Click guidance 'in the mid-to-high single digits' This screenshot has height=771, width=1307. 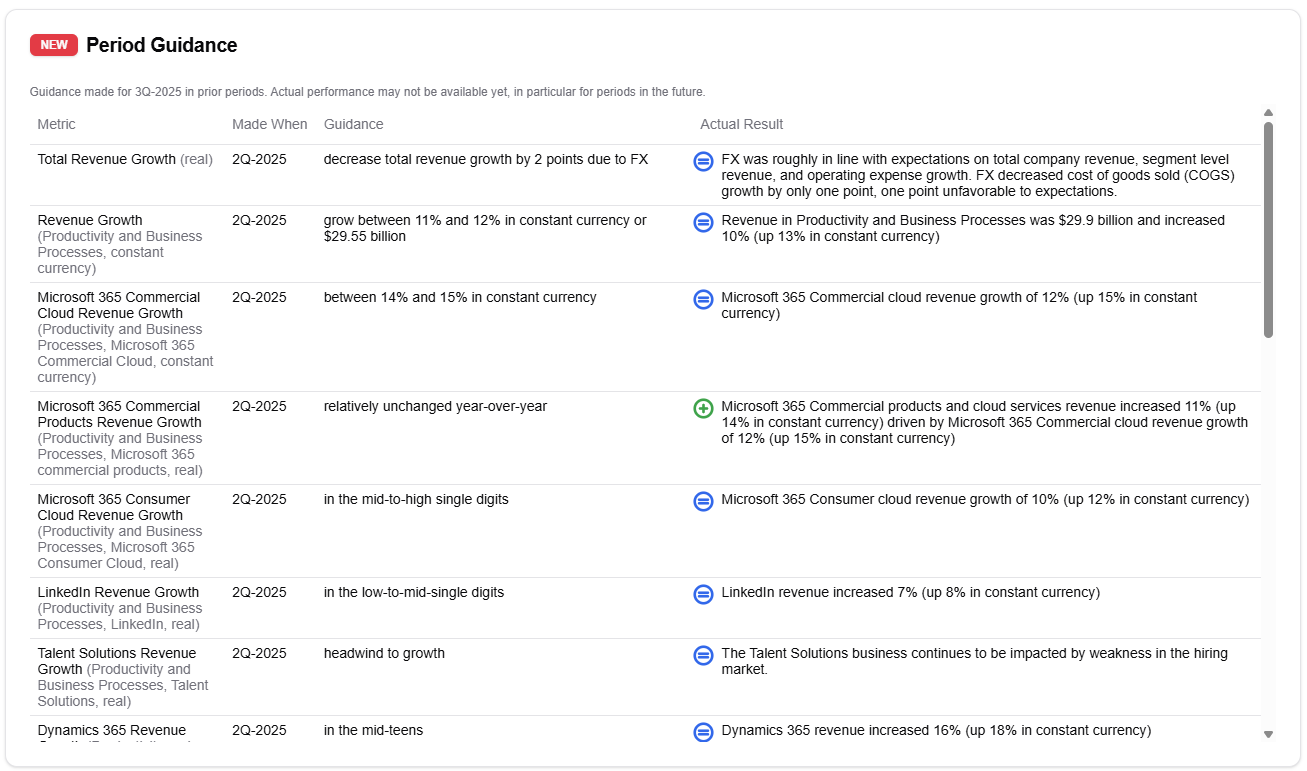click(416, 499)
